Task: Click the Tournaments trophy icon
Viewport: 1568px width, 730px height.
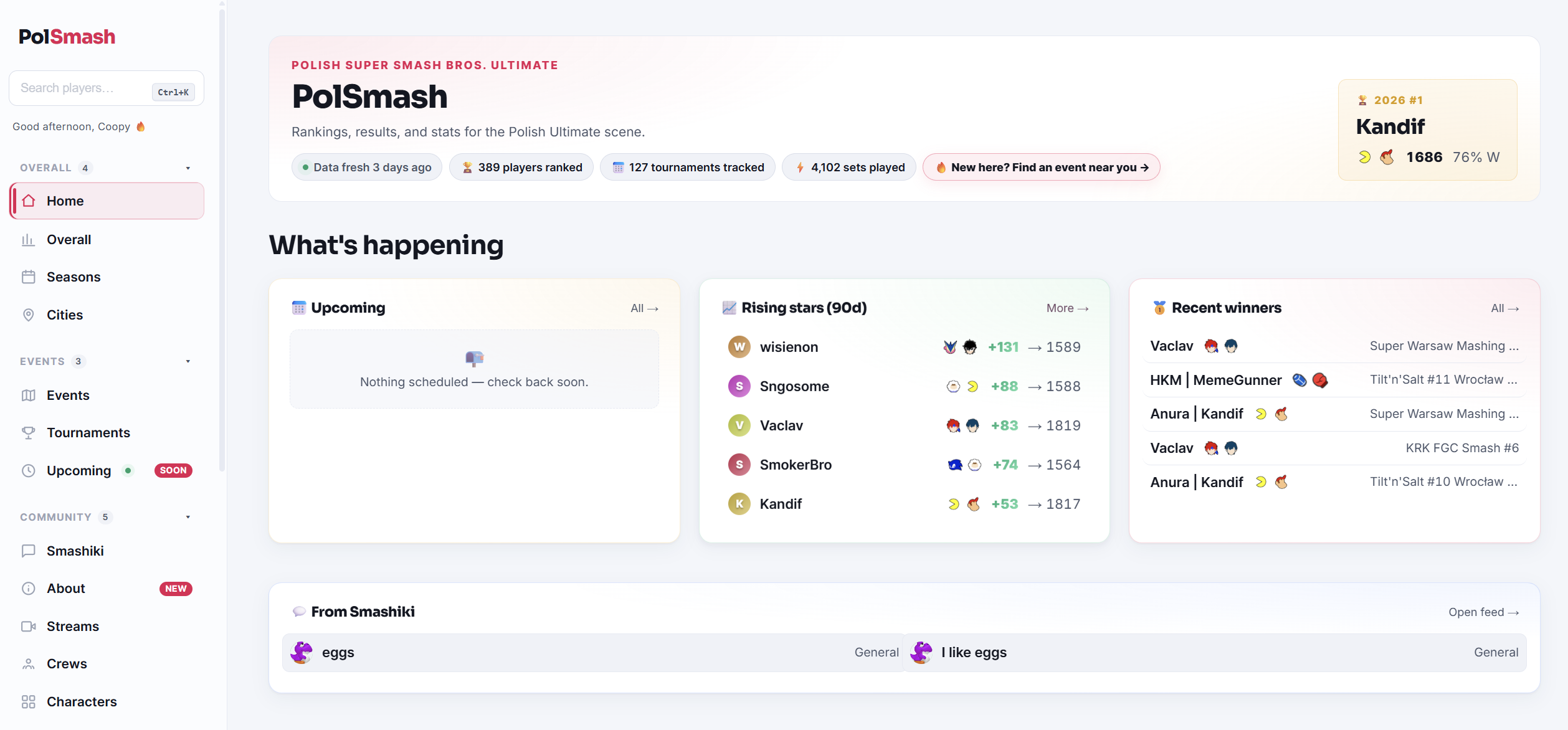Action: pos(29,433)
